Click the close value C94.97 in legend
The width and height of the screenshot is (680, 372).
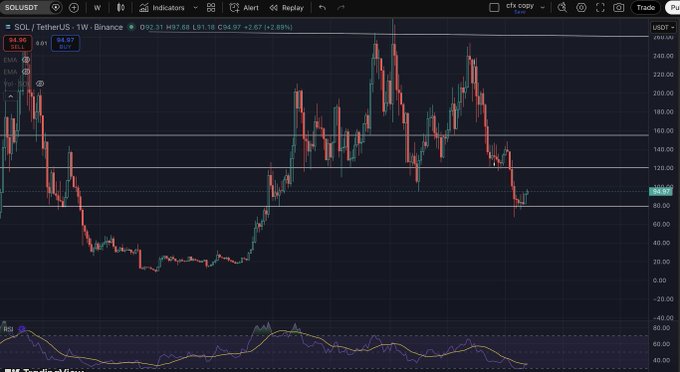[x=229, y=27]
